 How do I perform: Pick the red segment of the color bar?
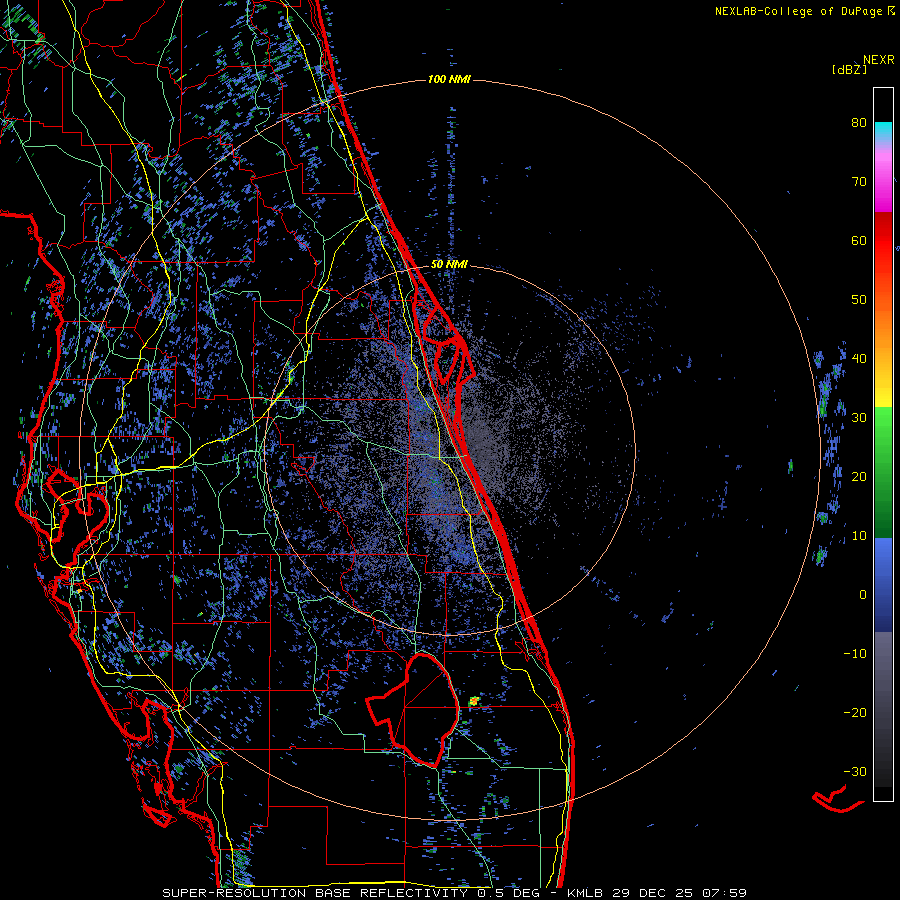[x=883, y=241]
